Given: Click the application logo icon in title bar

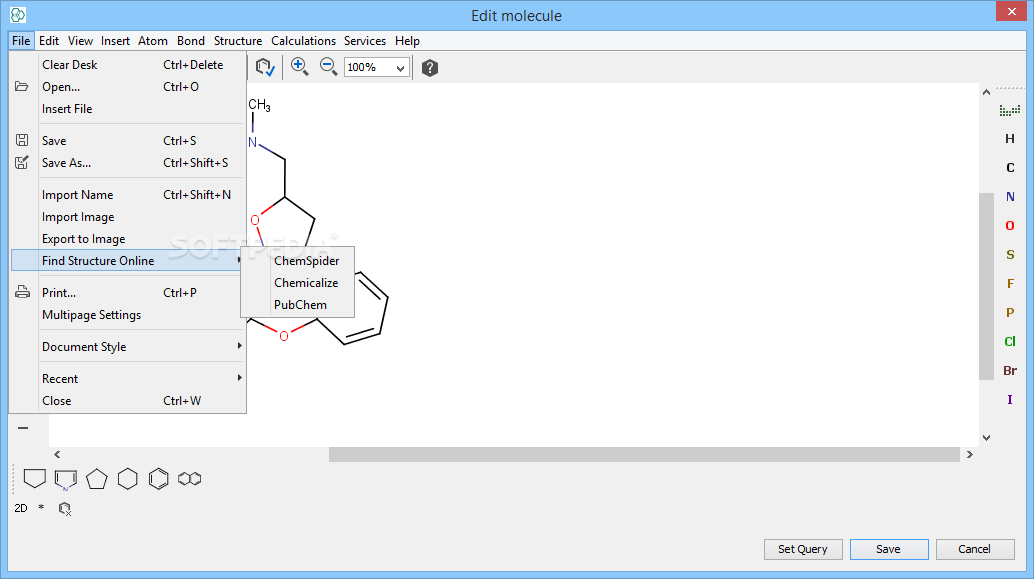Looking at the screenshot, I should click(x=18, y=15).
